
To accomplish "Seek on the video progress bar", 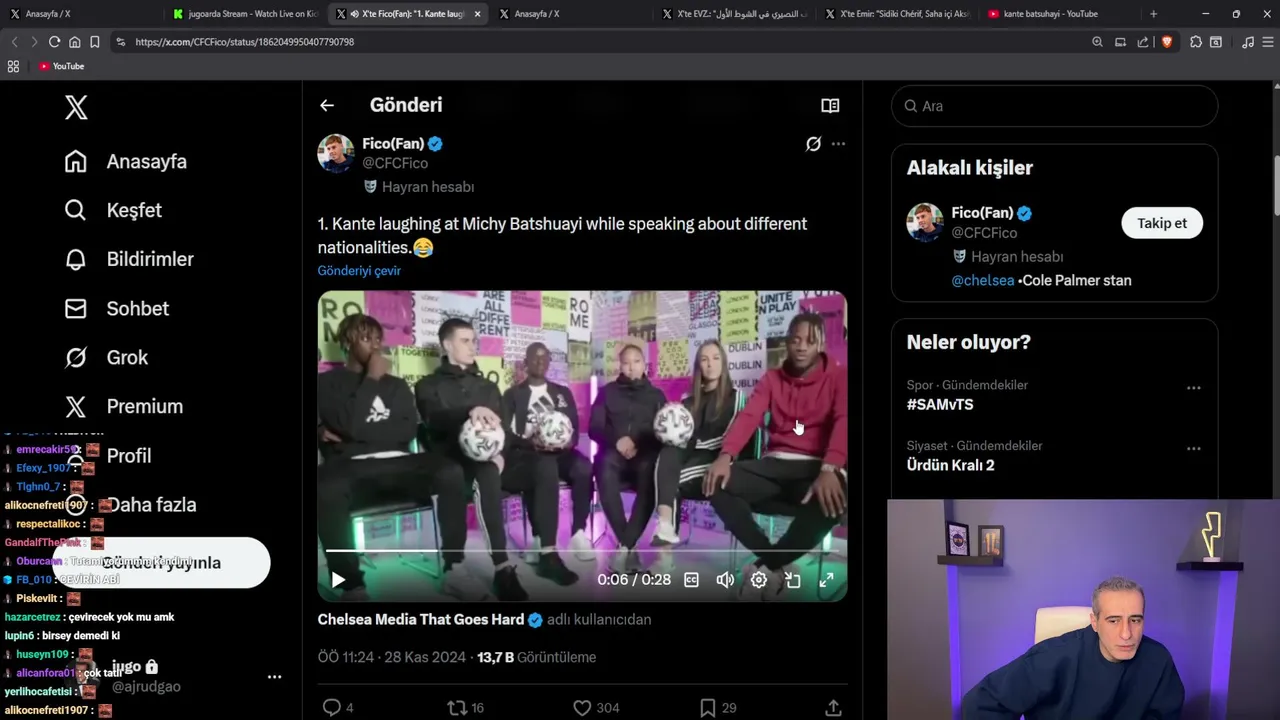I will pyautogui.click(x=582, y=550).
